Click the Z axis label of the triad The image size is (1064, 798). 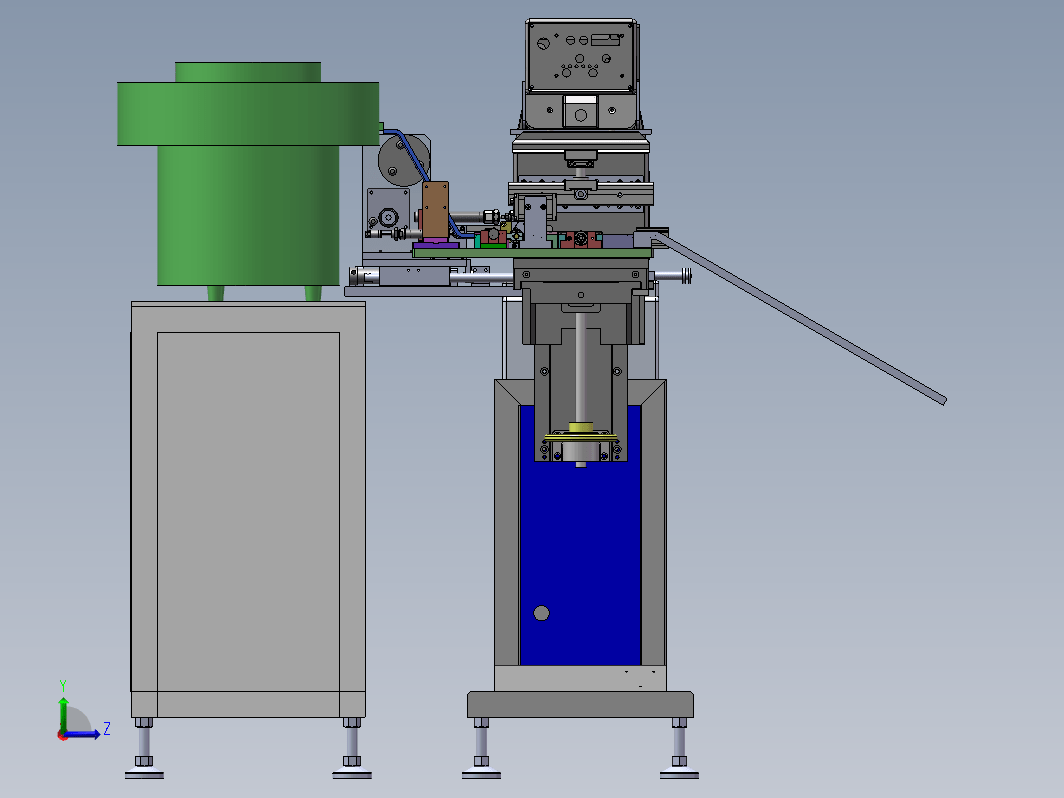click(x=107, y=729)
